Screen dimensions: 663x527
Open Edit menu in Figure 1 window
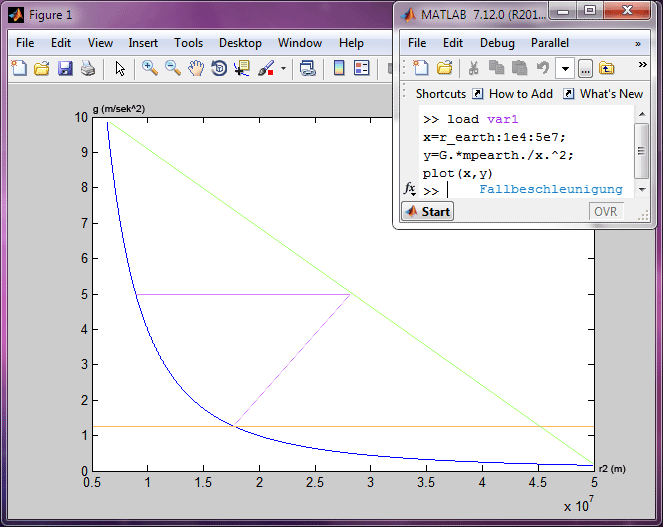pyautogui.click(x=61, y=43)
